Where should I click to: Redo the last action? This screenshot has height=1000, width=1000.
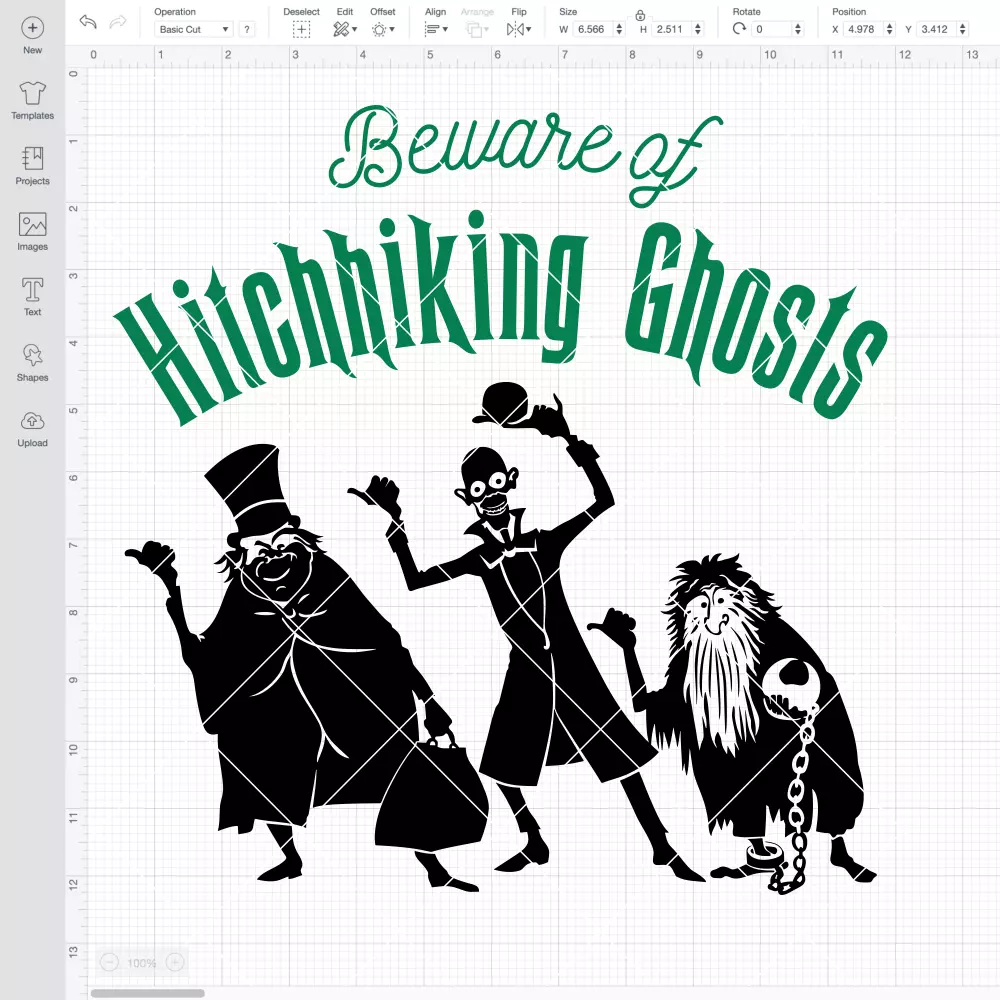pos(118,22)
